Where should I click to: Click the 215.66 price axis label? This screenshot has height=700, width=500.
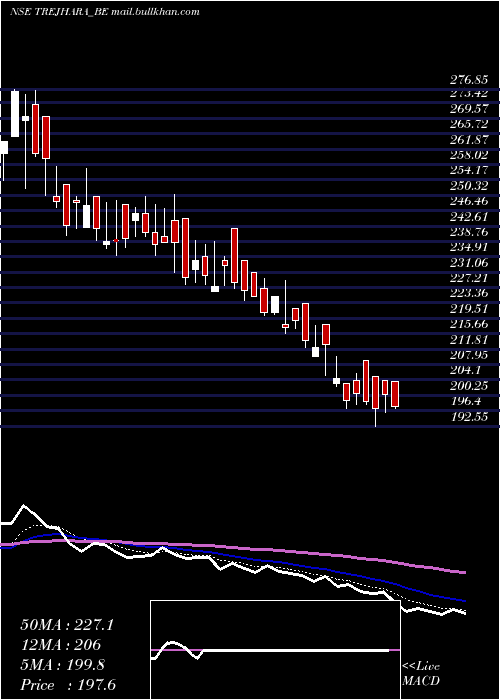pos(469,324)
